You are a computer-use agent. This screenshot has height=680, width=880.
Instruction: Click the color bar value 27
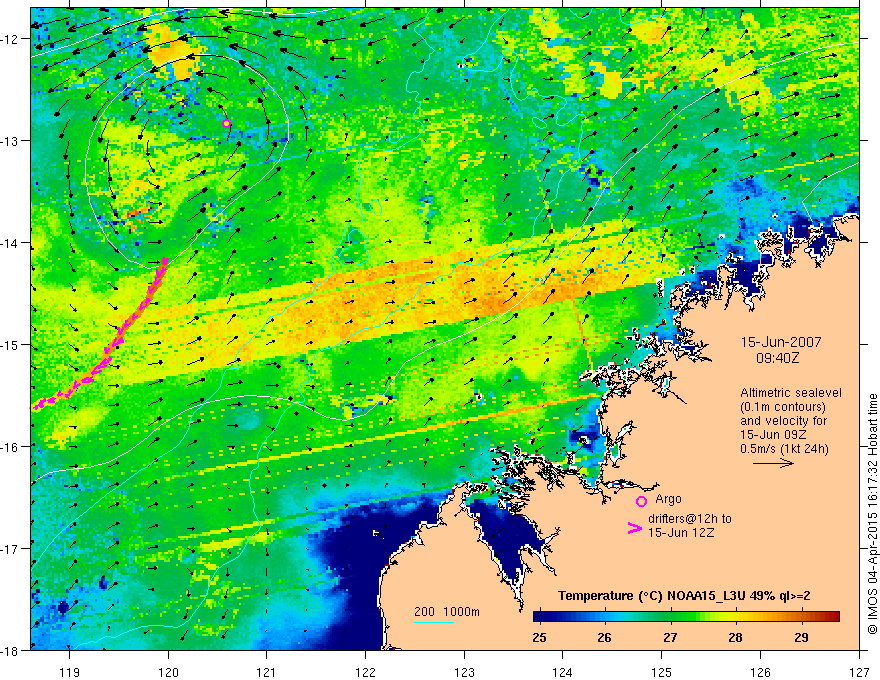pyautogui.click(x=670, y=637)
